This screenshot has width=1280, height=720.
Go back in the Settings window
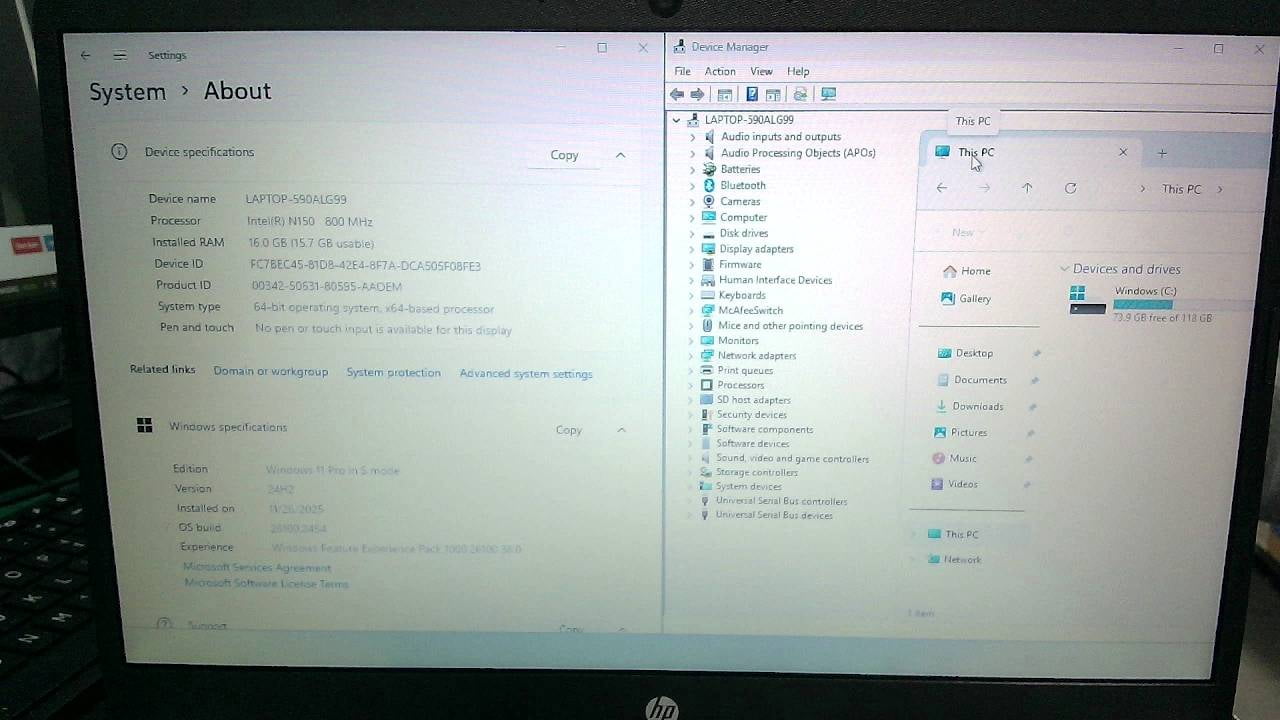pyautogui.click(x=85, y=55)
